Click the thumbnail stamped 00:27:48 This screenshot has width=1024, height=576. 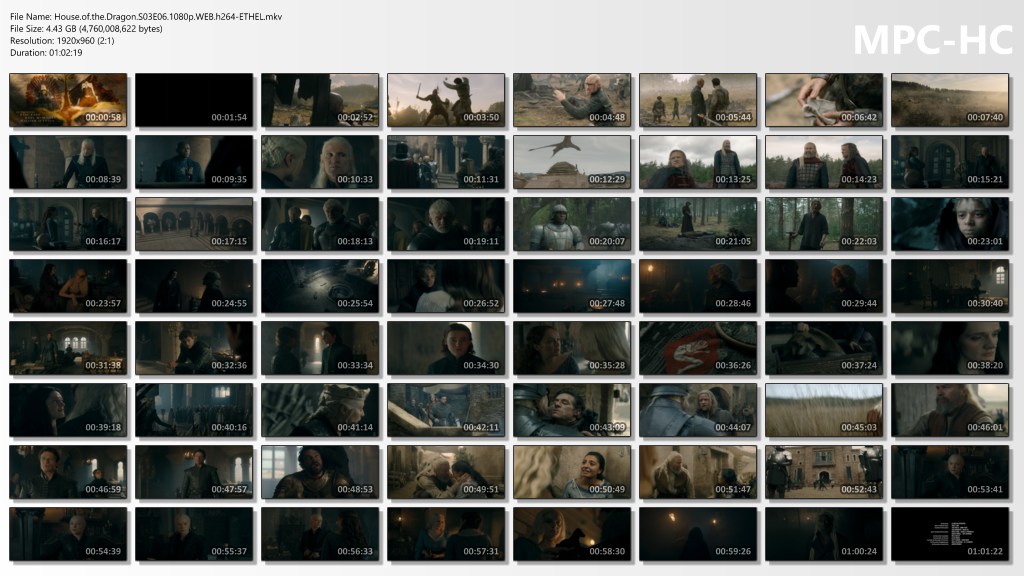(572, 286)
